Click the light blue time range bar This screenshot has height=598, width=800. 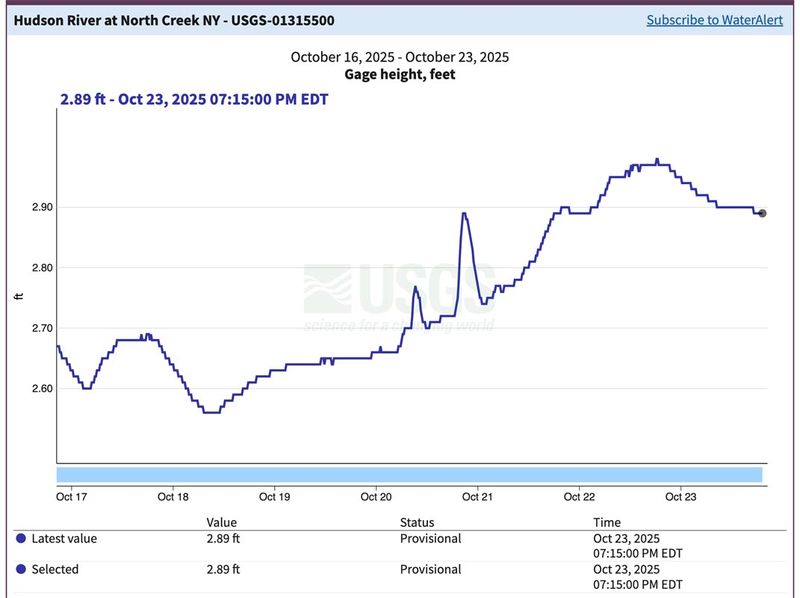[x=409, y=474]
